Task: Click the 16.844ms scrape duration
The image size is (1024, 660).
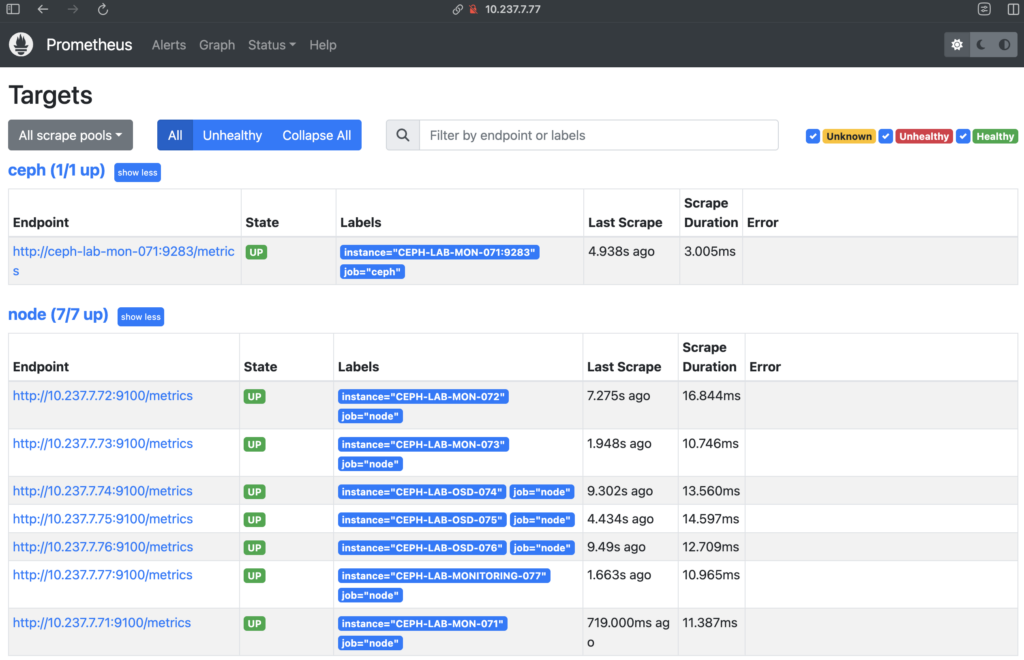Action: click(711, 396)
